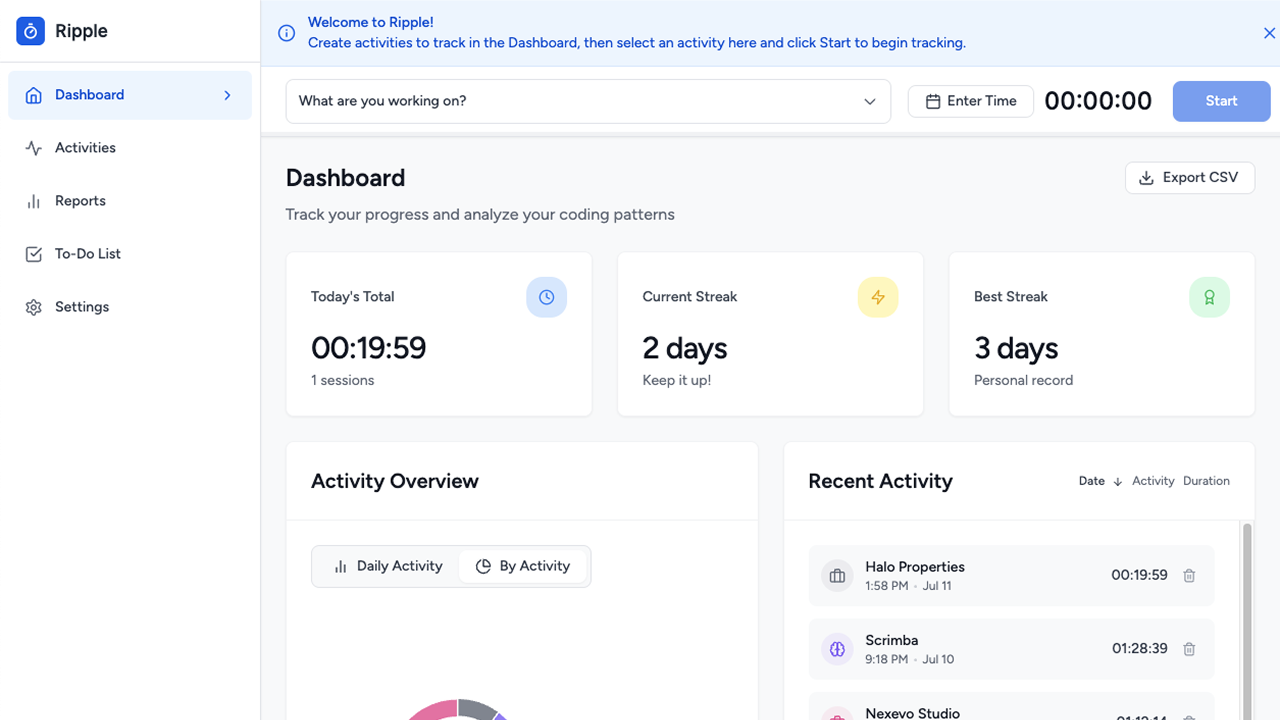The image size is (1280, 720).
Task: Delete the Halo Properties session via trash icon
Action: 1189,575
